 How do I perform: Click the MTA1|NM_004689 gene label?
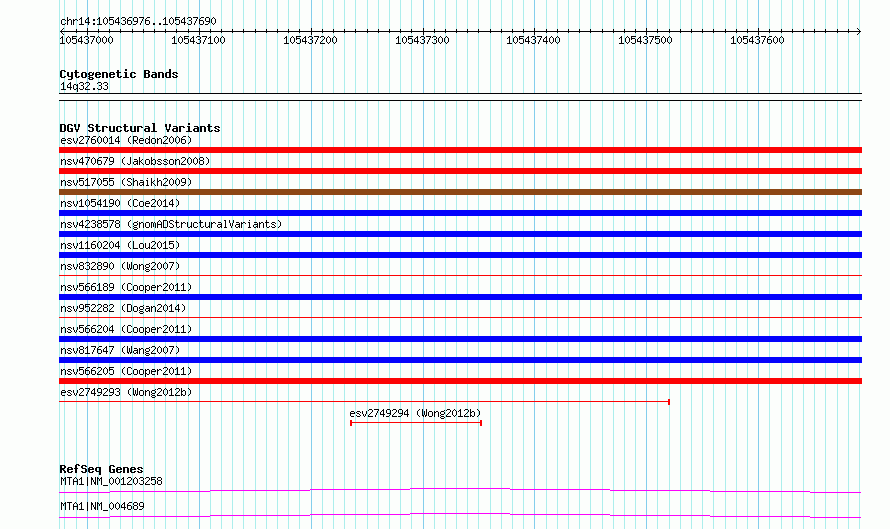point(102,506)
